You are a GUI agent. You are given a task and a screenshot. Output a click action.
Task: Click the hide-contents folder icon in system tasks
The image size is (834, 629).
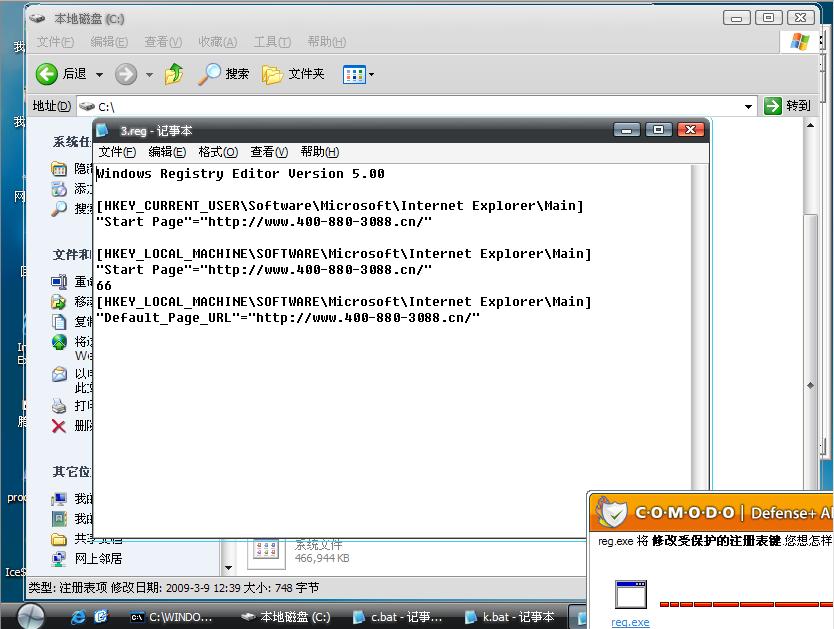(x=59, y=169)
